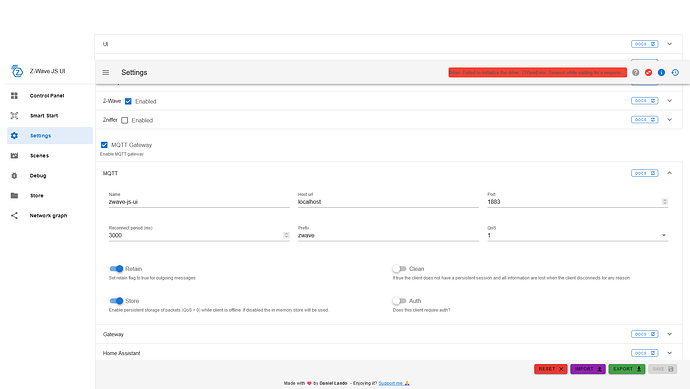Screen dimensions: 690x389
Task: Open Debug from the sidebar
Action: 50,176
